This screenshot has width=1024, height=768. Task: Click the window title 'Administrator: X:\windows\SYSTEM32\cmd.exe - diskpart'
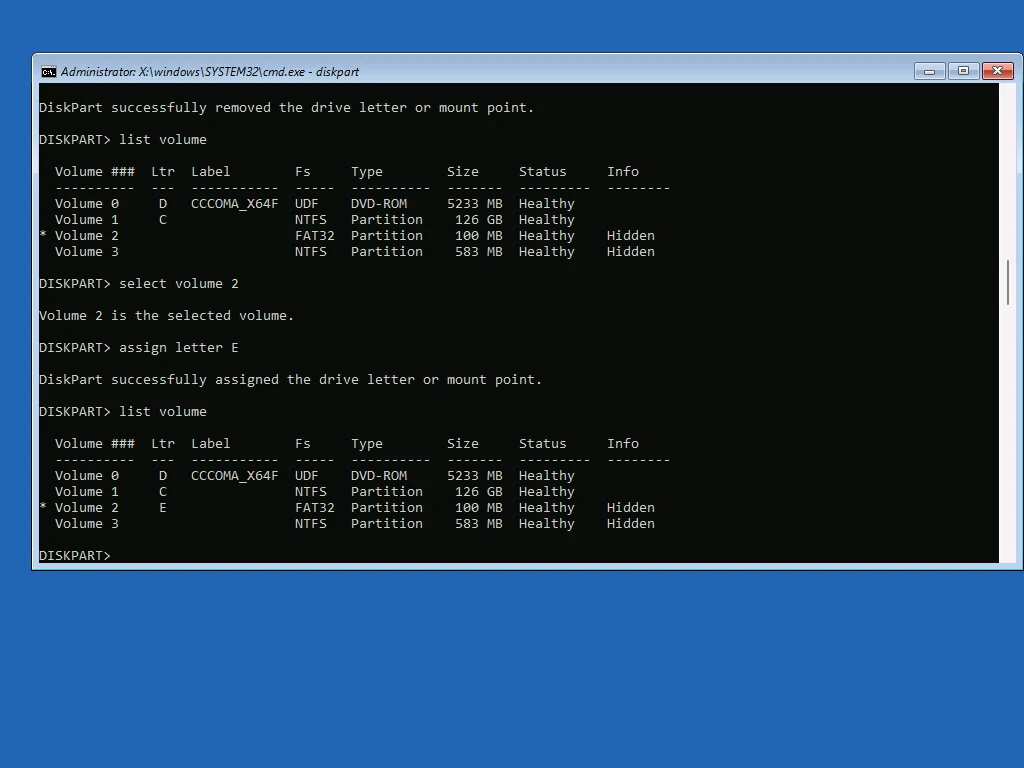click(x=210, y=72)
